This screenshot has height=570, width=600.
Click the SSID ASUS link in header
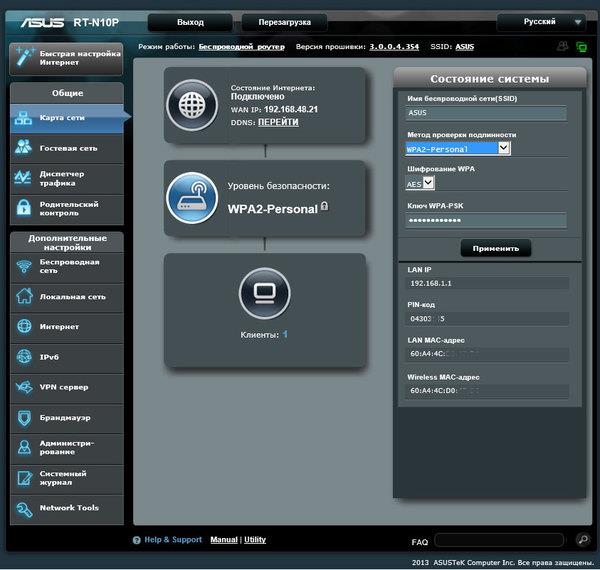pos(465,47)
